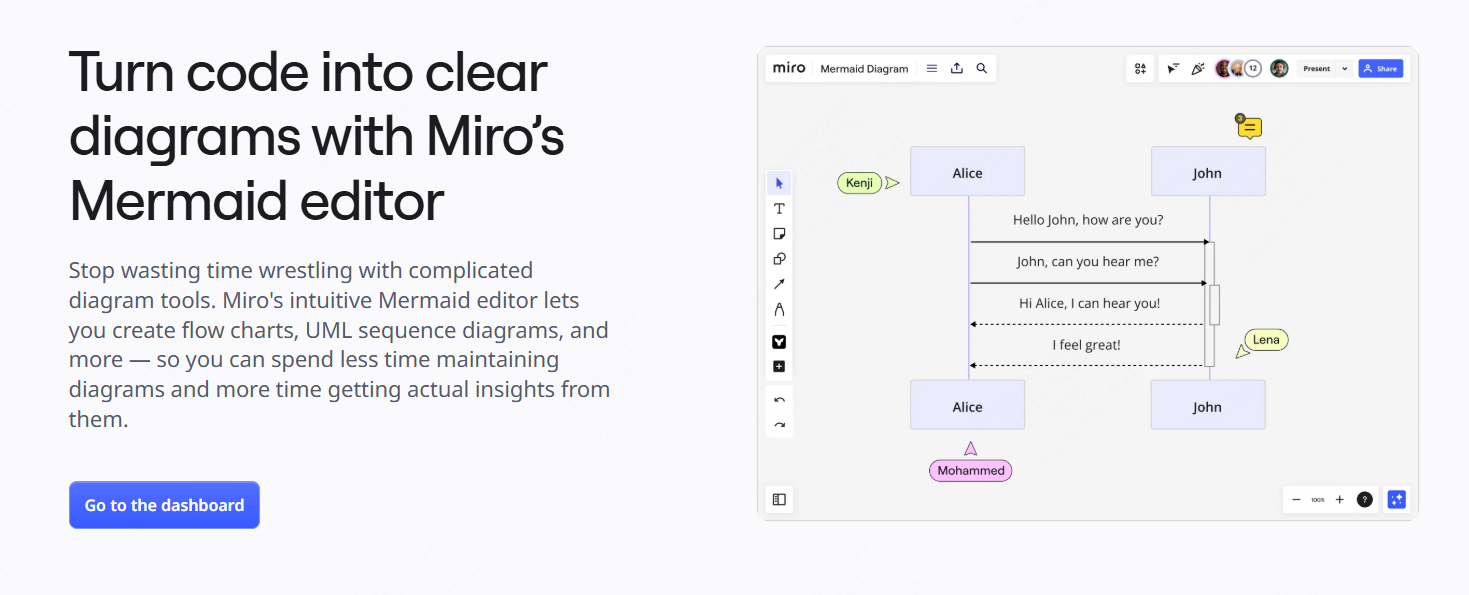The width and height of the screenshot is (1469, 595).
Task: Open the plus more-apps toolbar button
Action: click(780, 367)
